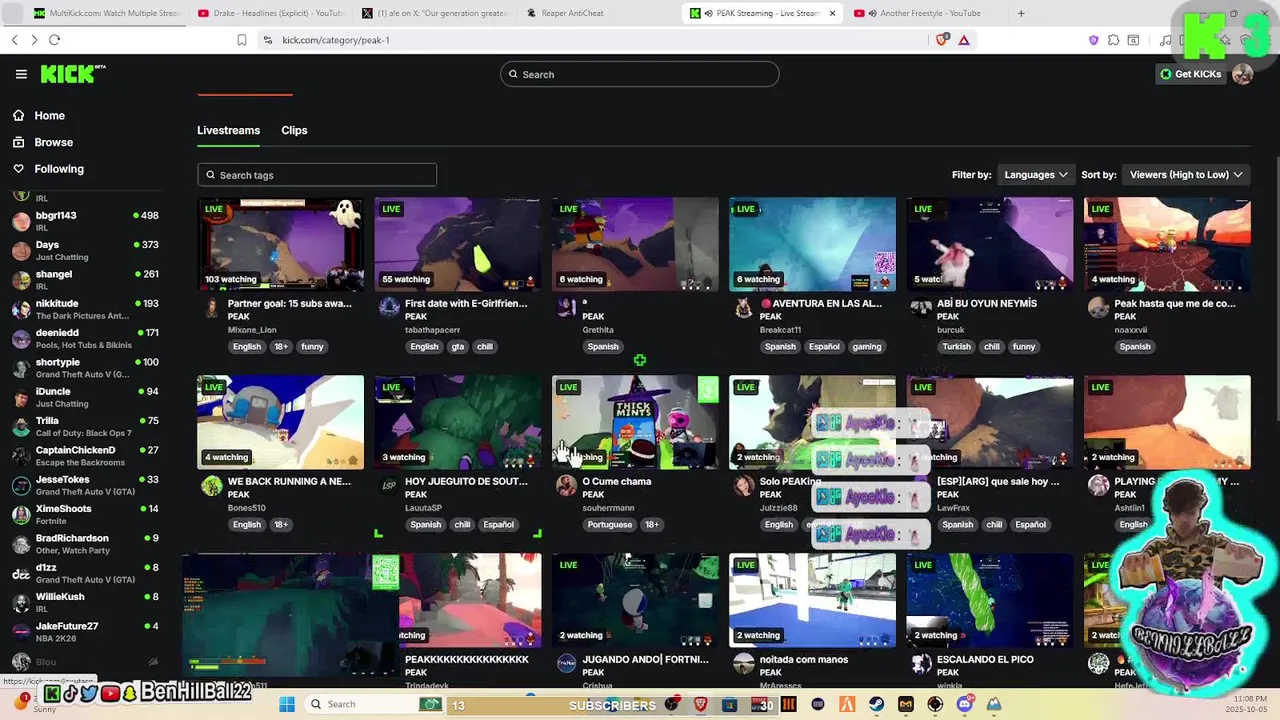This screenshot has height=720, width=1280.
Task: Select the Livestreams tab
Action: coord(228,130)
